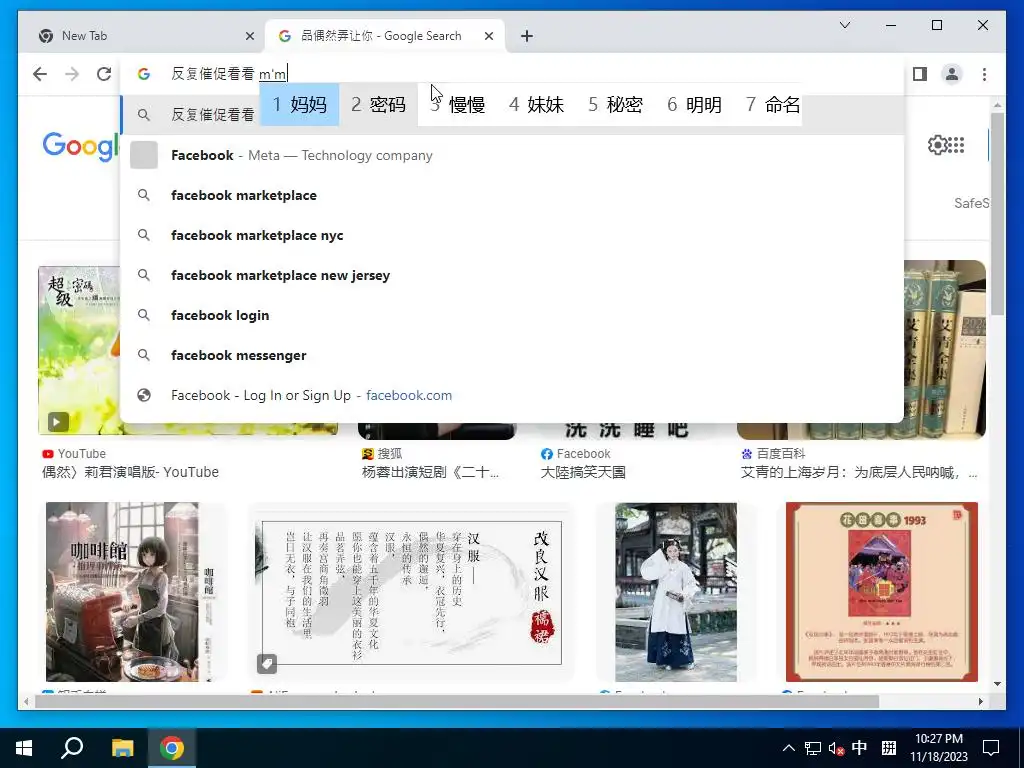This screenshot has width=1024, height=768.
Task: Show hidden system tray icons
Action: pos(788,748)
